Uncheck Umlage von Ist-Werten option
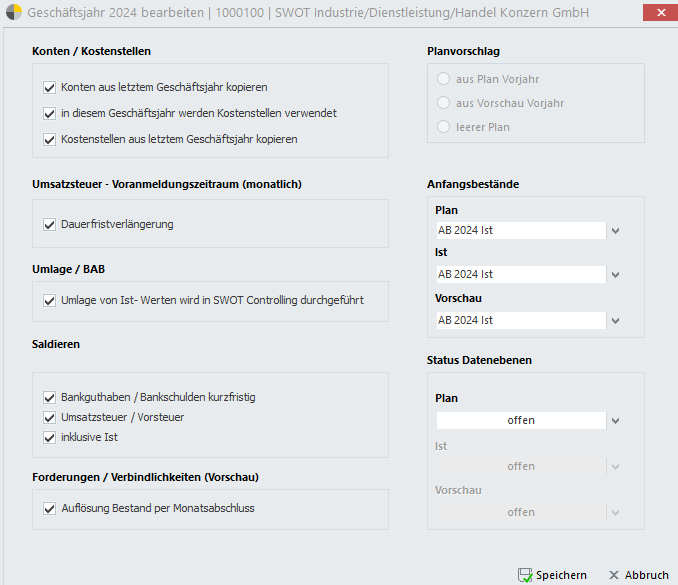Image resolution: width=678 pixels, height=585 pixels. [x=50, y=299]
